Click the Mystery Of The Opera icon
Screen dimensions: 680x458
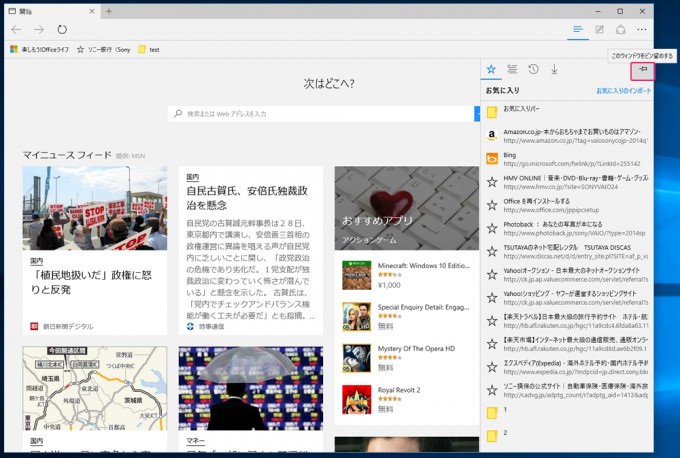356,358
